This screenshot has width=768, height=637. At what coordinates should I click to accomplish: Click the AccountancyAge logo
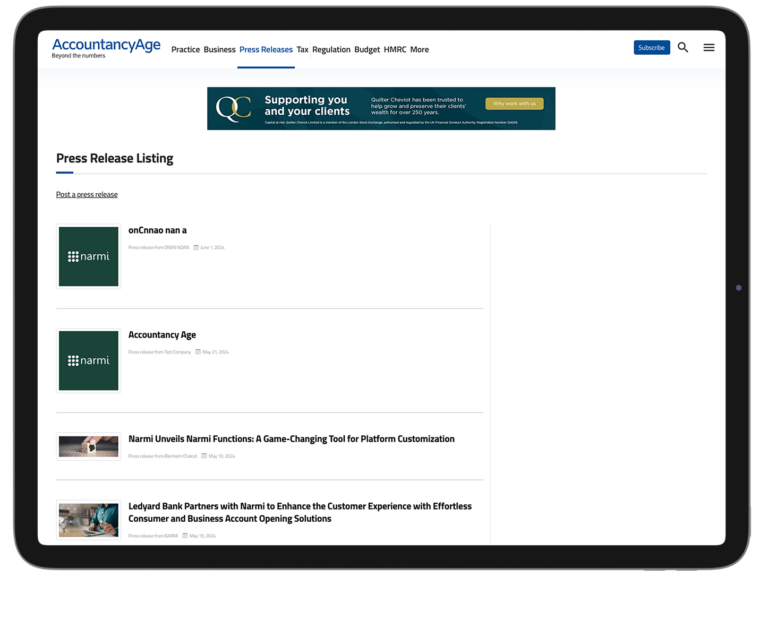coord(106,47)
